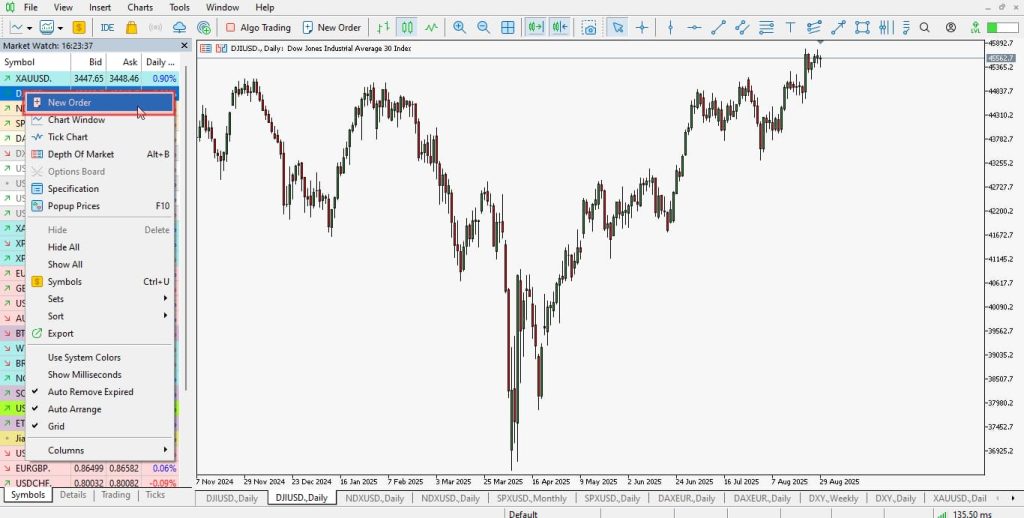Switch chart to line chart zigzag icon
The image size is (1024, 518).
point(431,27)
